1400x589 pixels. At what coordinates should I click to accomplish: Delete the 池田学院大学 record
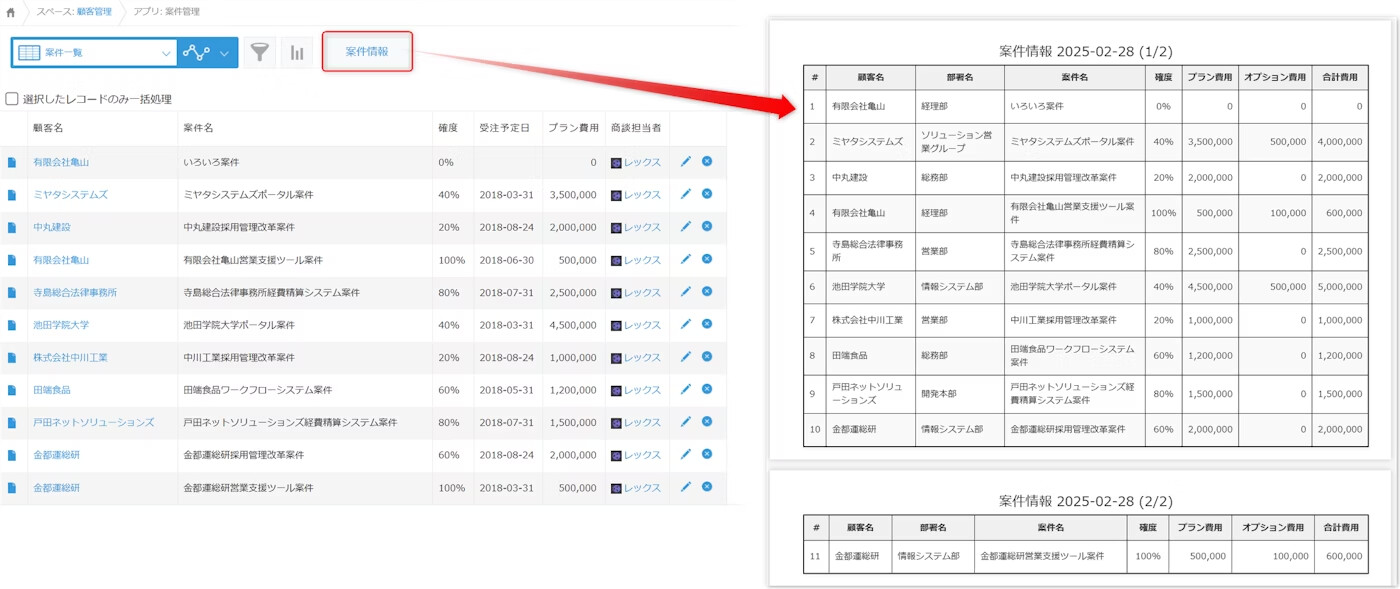click(707, 324)
